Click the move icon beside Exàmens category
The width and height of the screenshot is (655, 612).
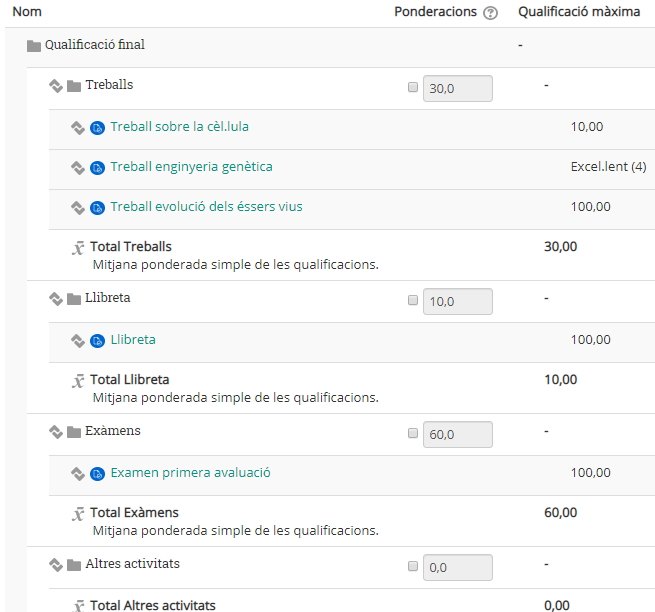(x=56, y=432)
